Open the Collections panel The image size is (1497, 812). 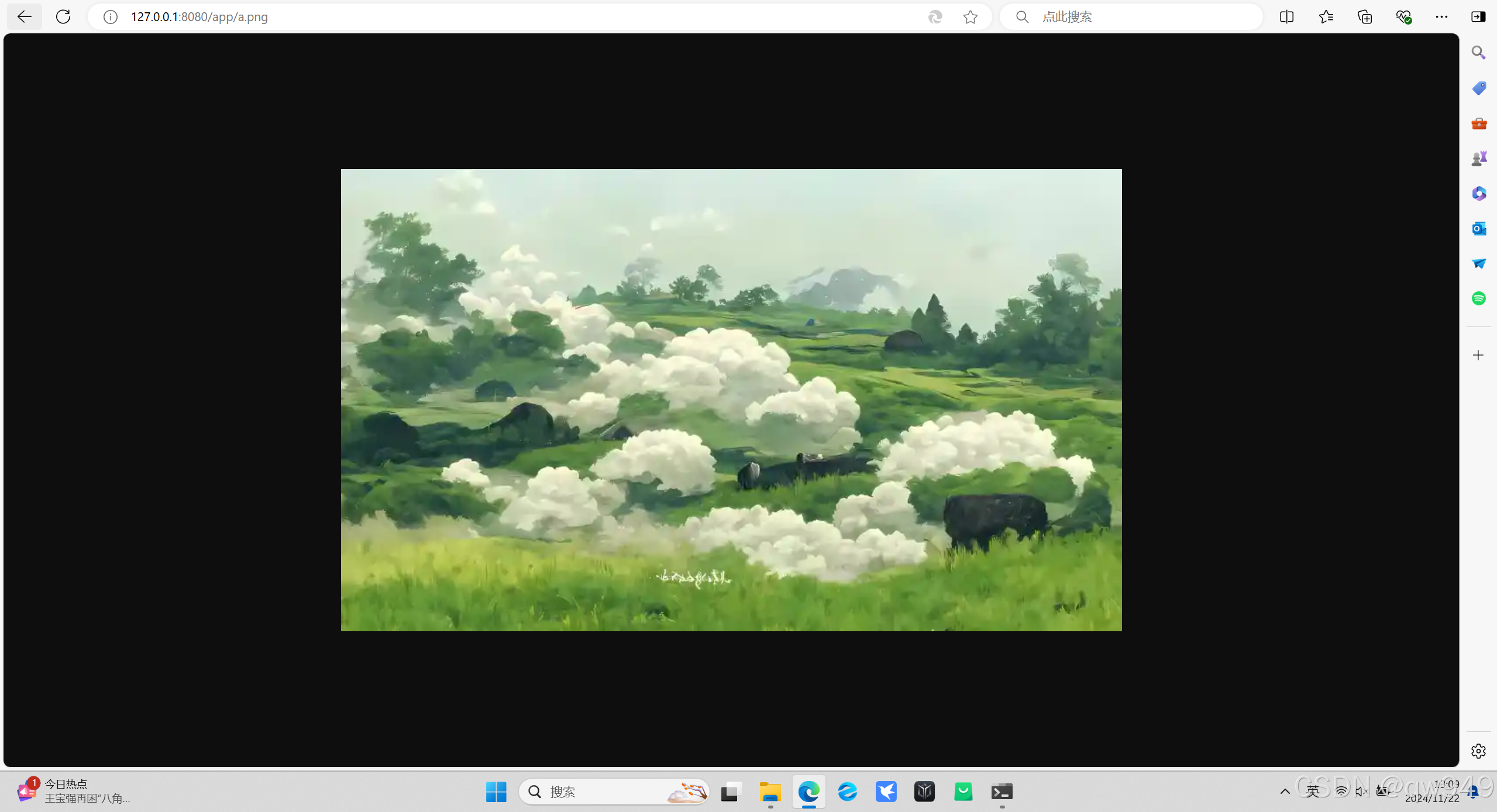click(1365, 16)
